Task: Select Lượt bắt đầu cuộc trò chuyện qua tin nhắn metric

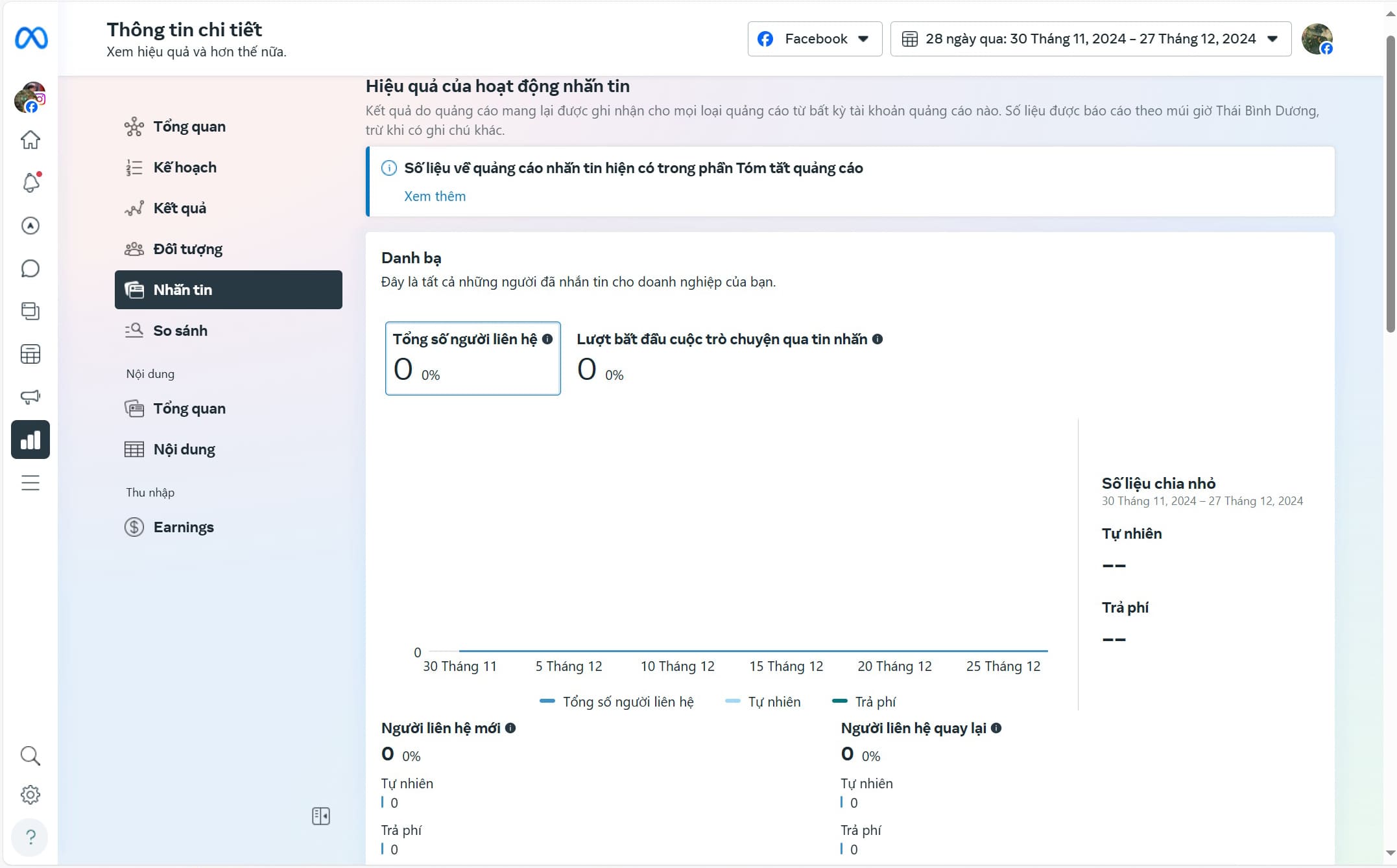Action: (x=730, y=358)
